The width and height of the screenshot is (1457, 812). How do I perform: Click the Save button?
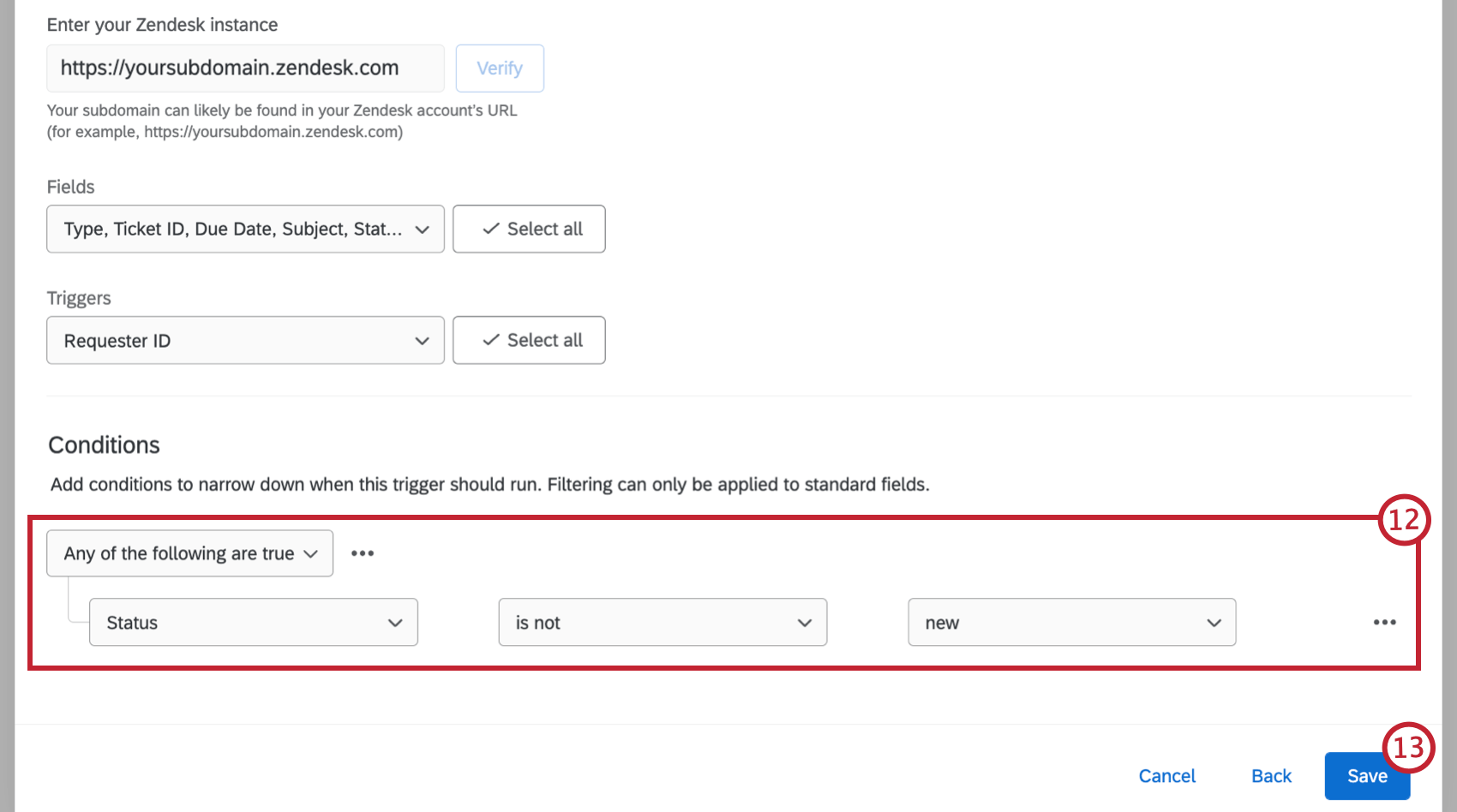1366,776
